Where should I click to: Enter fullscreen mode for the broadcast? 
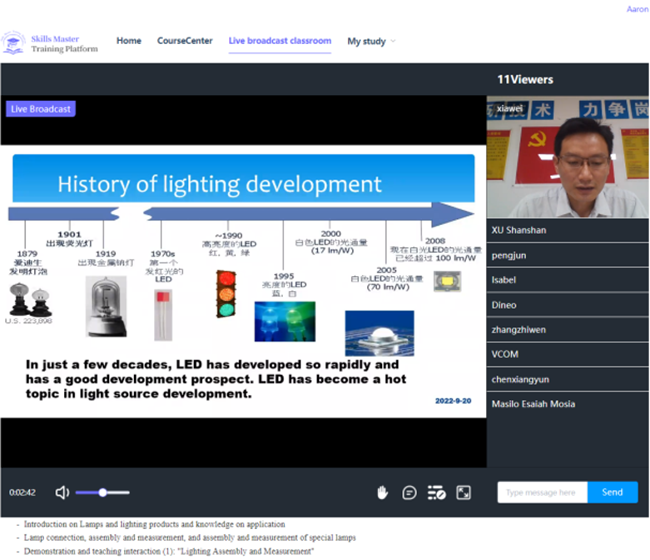point(464,492)
